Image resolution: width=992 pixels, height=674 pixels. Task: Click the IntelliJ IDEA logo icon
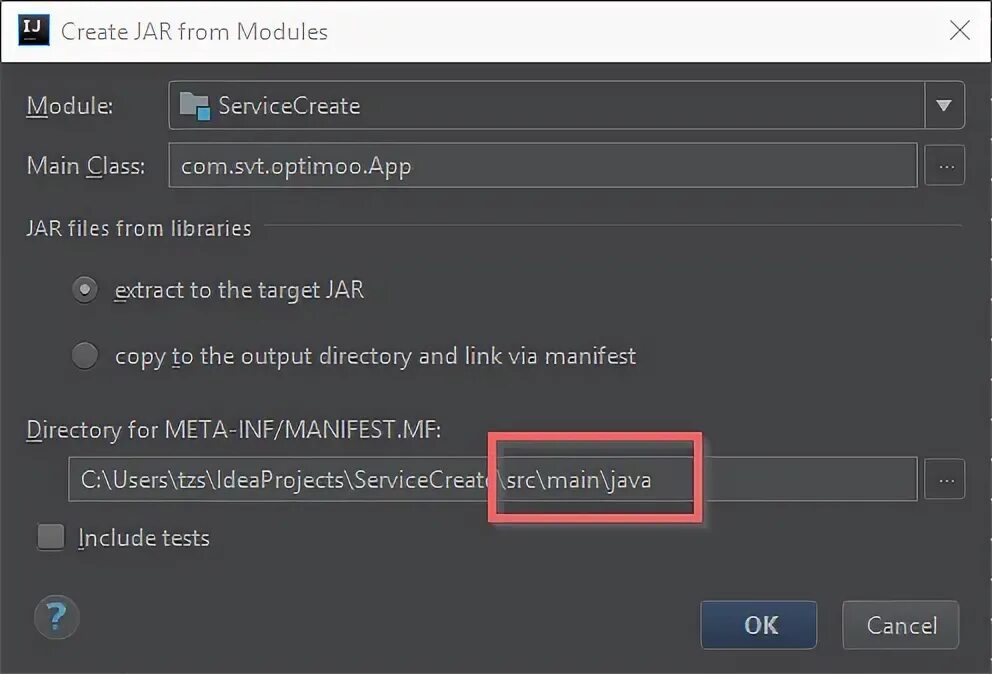coord(33,30)
